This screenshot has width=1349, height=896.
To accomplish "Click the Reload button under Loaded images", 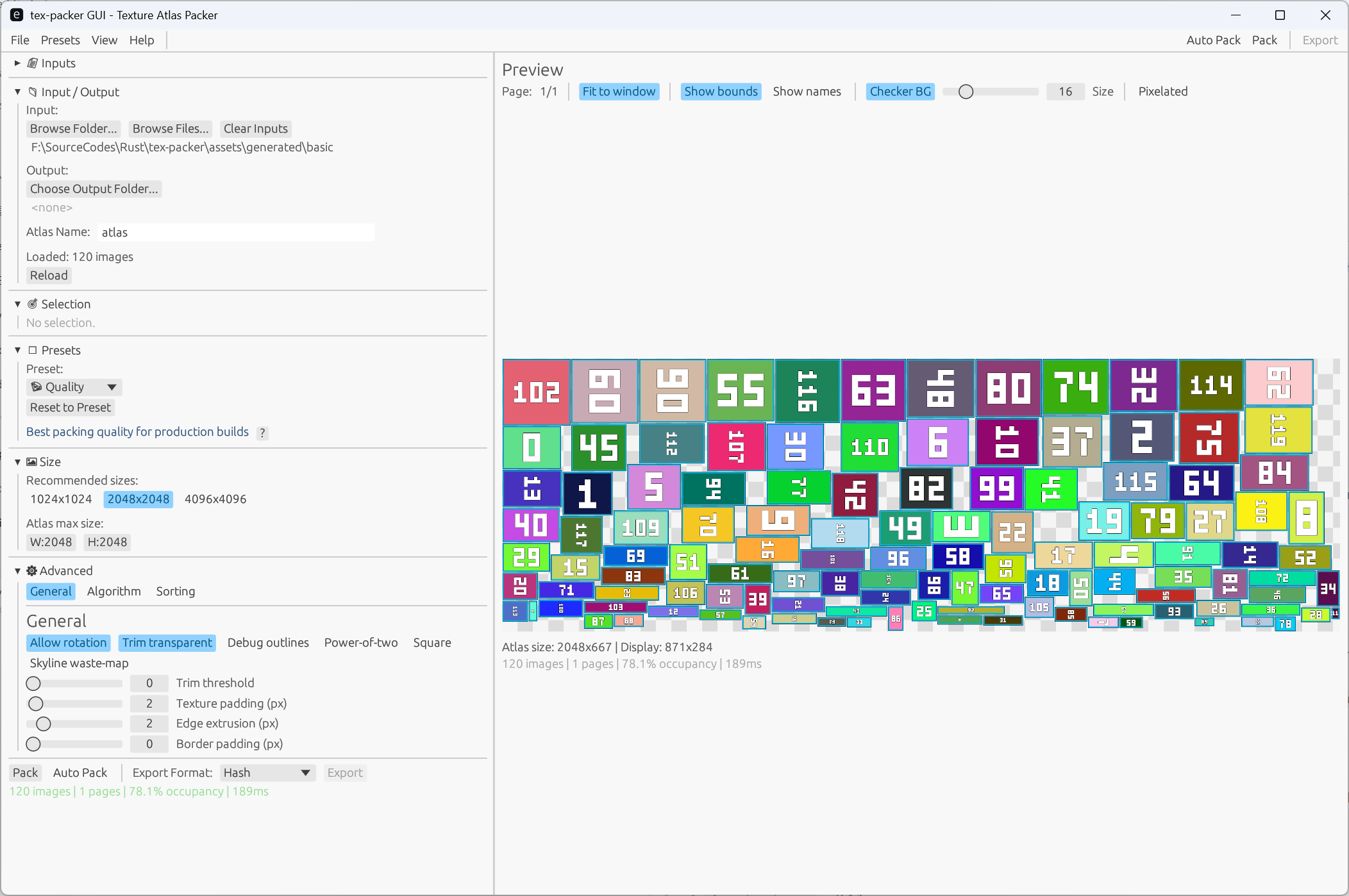I will coord(48,275).
